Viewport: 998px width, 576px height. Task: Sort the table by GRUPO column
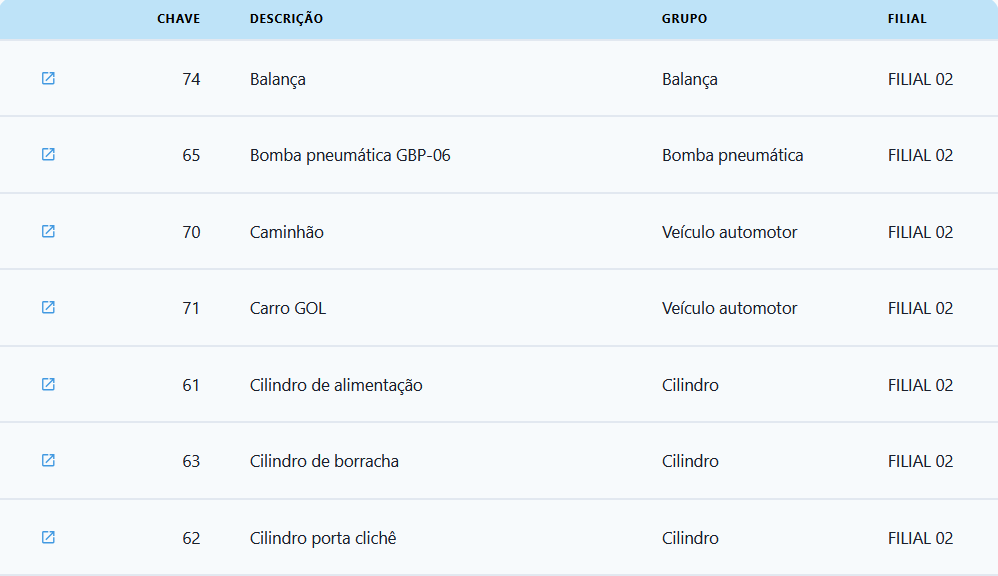tap(683, 18)
